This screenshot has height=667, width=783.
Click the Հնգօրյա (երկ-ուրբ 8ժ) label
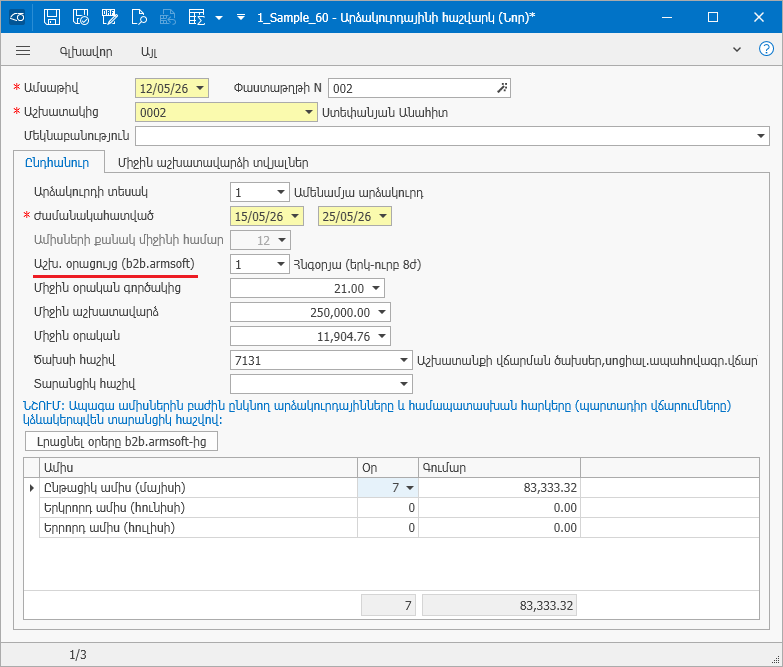coord(358,265)
